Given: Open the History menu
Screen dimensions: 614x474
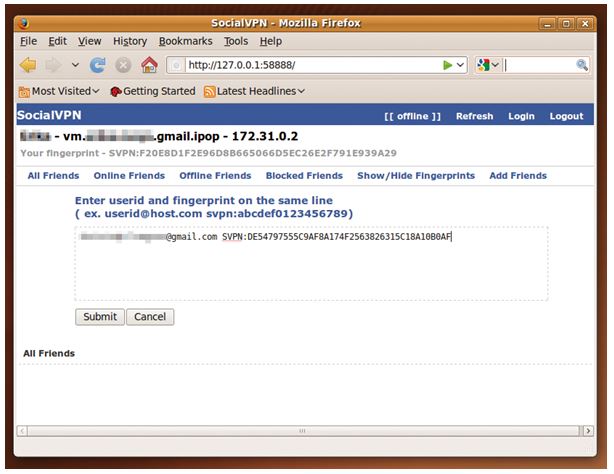Looking at the screenshot, I should click(130, 41).
